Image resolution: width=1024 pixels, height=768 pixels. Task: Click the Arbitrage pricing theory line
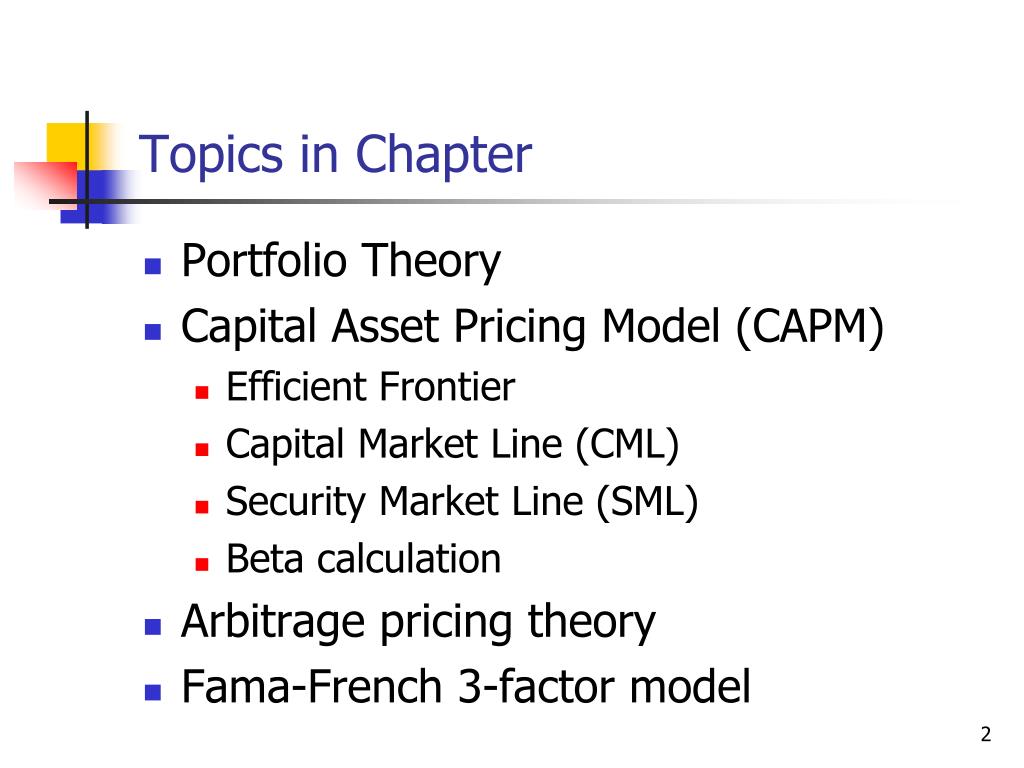pyautogui.click(x=418, y=622)
